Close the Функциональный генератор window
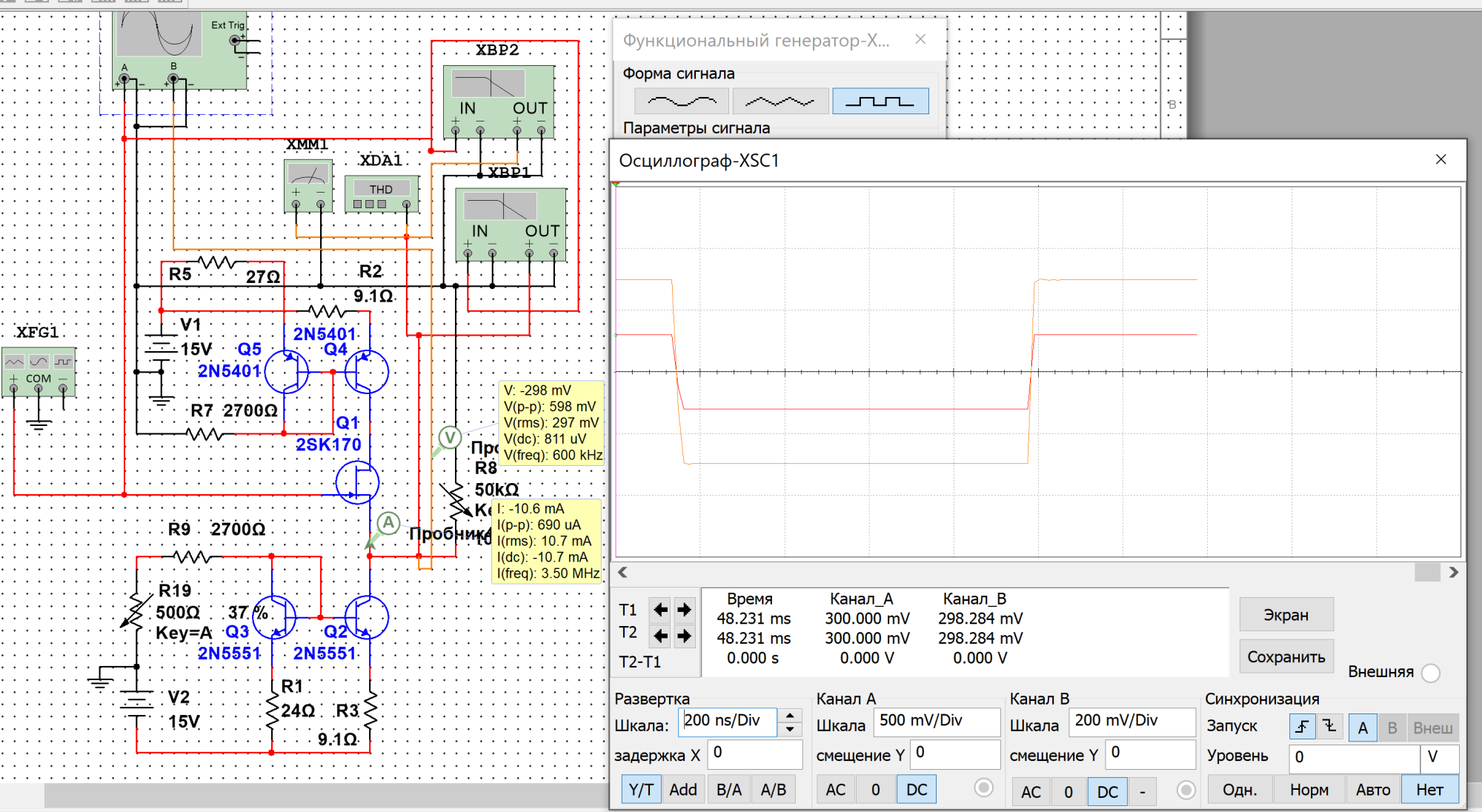The width and height of the screenshot is (1482, 812). [920, 39]
